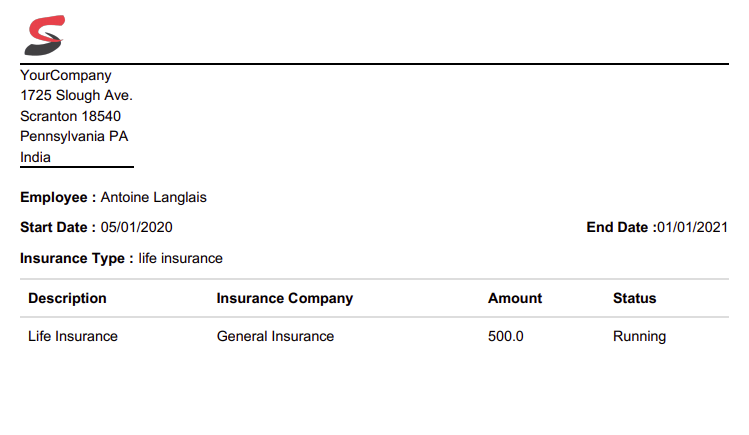This screenshot has width=749, height=435.
Task: Click the Life Insurance description cell
Action: (x=73, y=336)
